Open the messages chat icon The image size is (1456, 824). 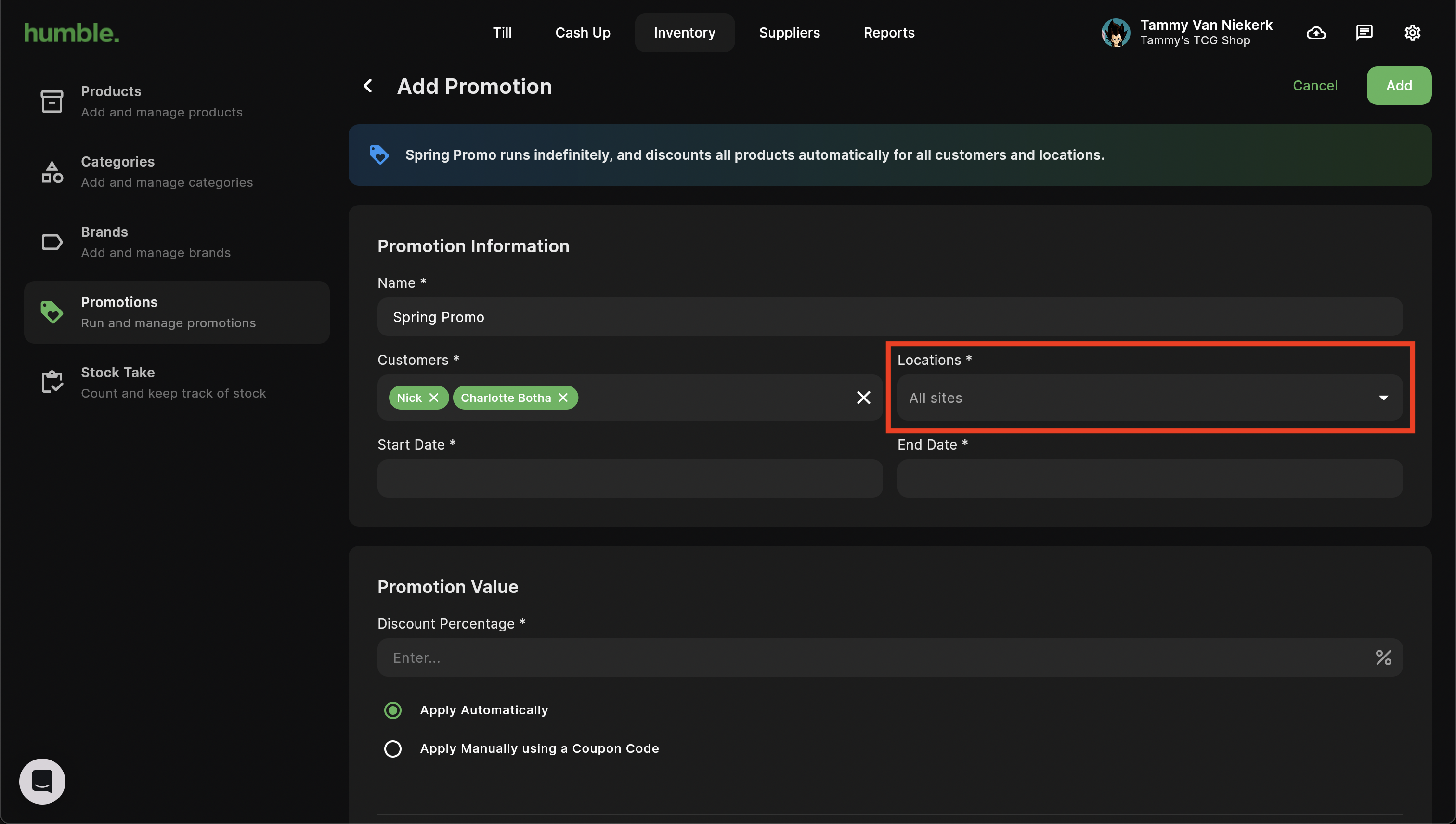[x=1365, y=33]
